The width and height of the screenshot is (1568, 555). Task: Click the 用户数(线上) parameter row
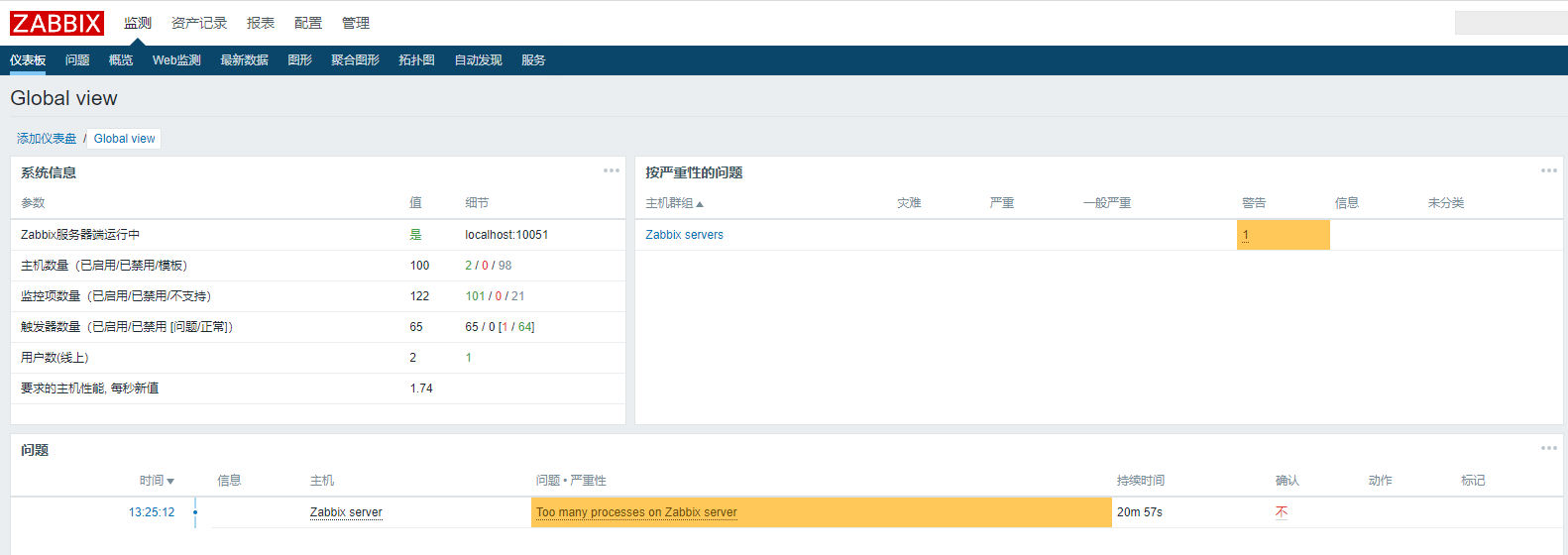pyautogui.click(x=318, y=358)
